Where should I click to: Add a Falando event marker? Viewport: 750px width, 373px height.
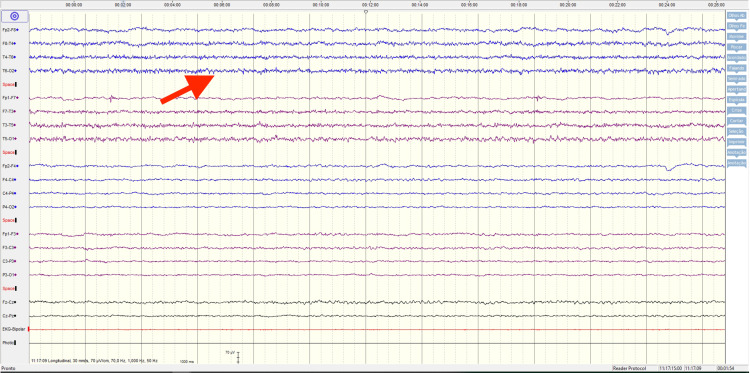pos(736,68)
